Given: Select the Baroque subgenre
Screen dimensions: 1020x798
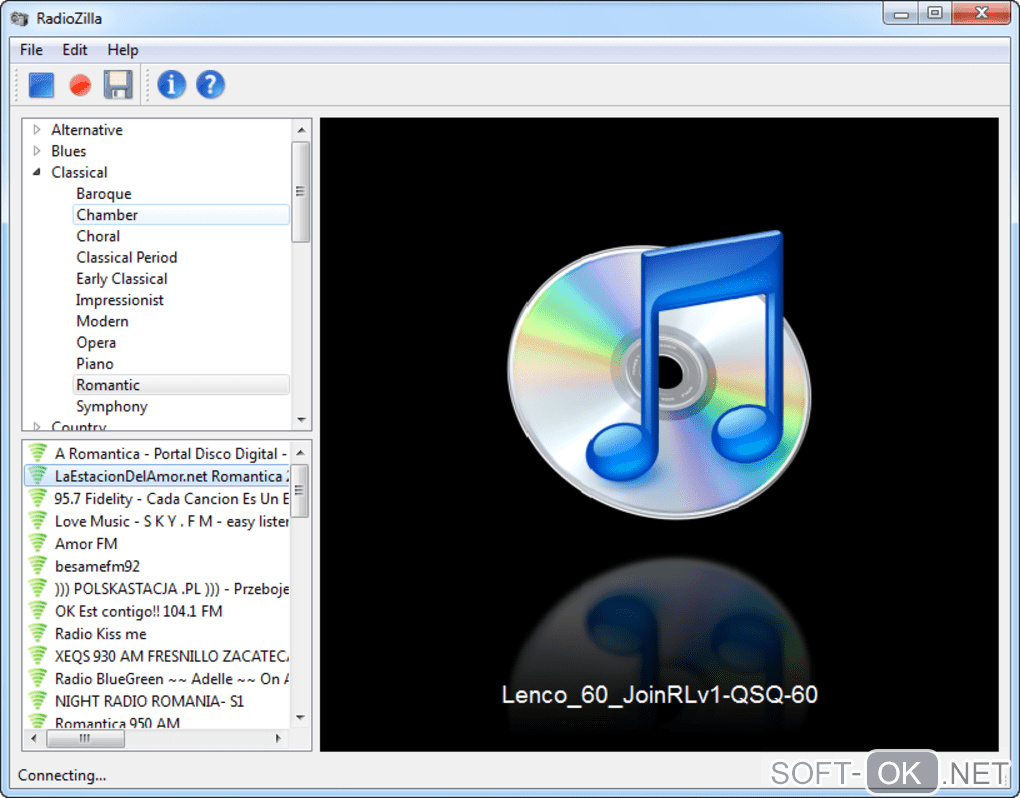Looking at the screenshot, I should pyautogui.click(x=104, y=194).
